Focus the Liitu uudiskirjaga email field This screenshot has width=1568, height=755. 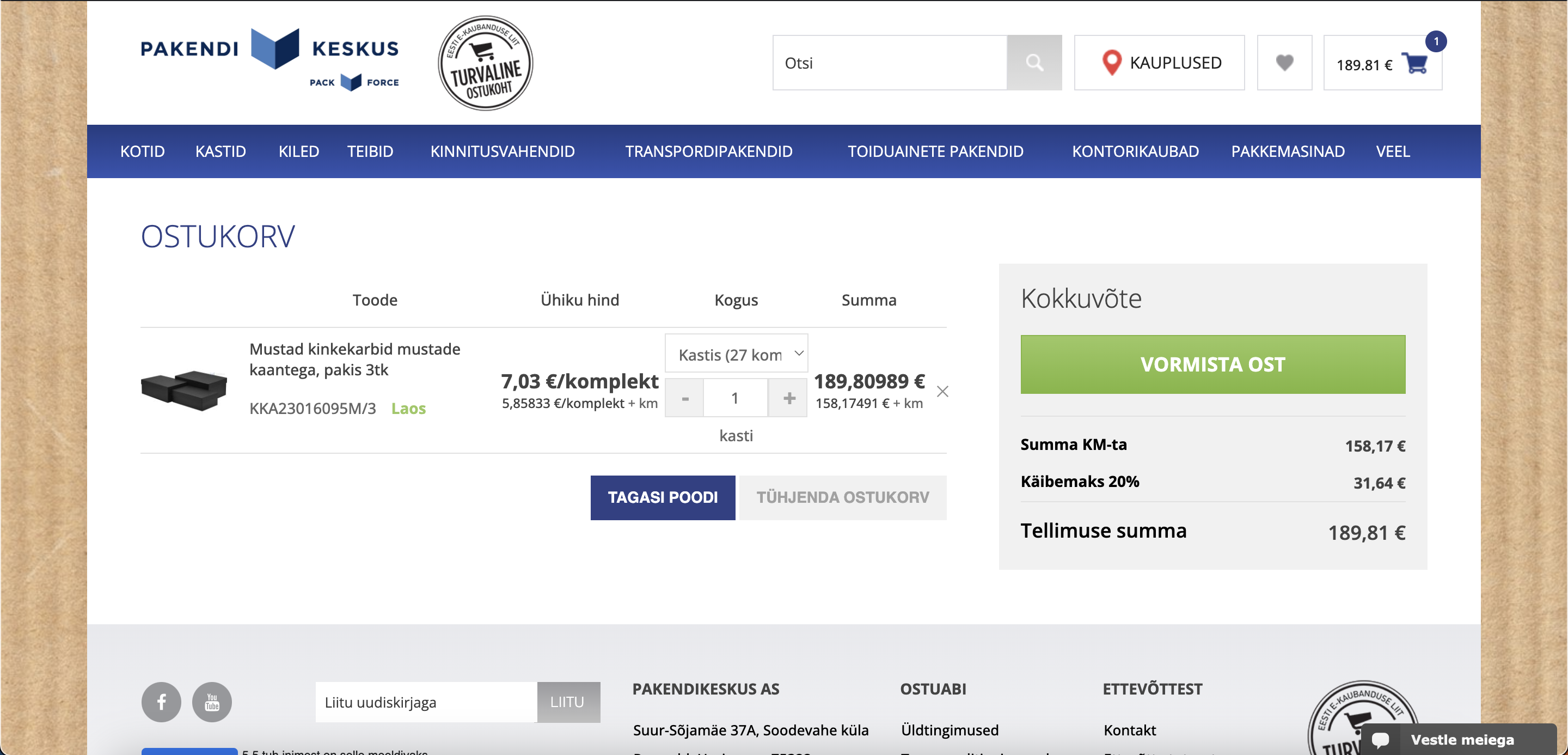426,702
